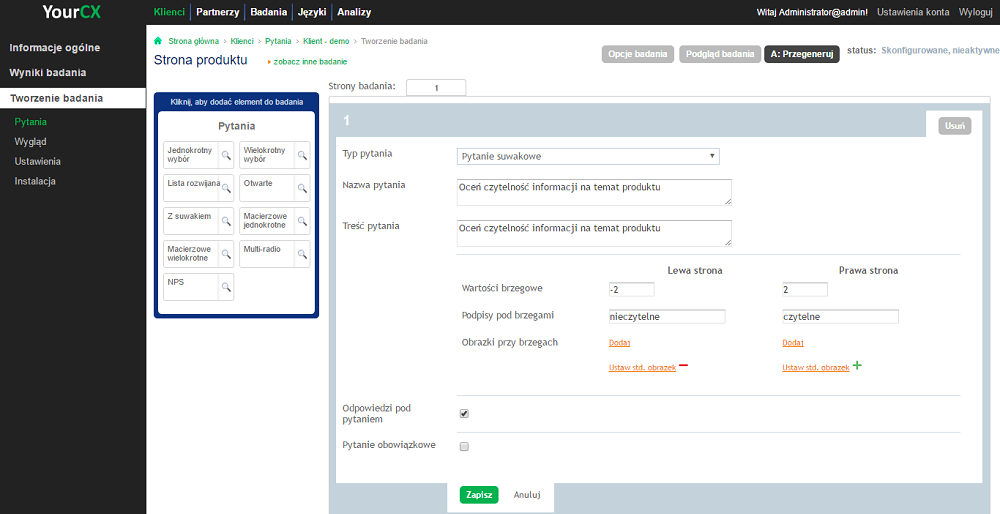The height and width of the screenshot is (514, 1000).
Task: Open the Typ pytania dropdown
Action: 588,156
